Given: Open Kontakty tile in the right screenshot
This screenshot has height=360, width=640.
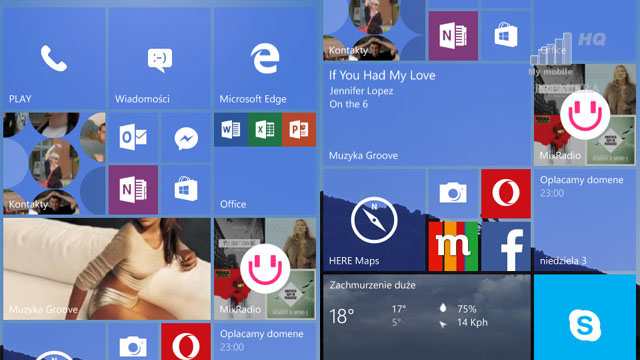Looking at the screenshot, I should [374, 30].
